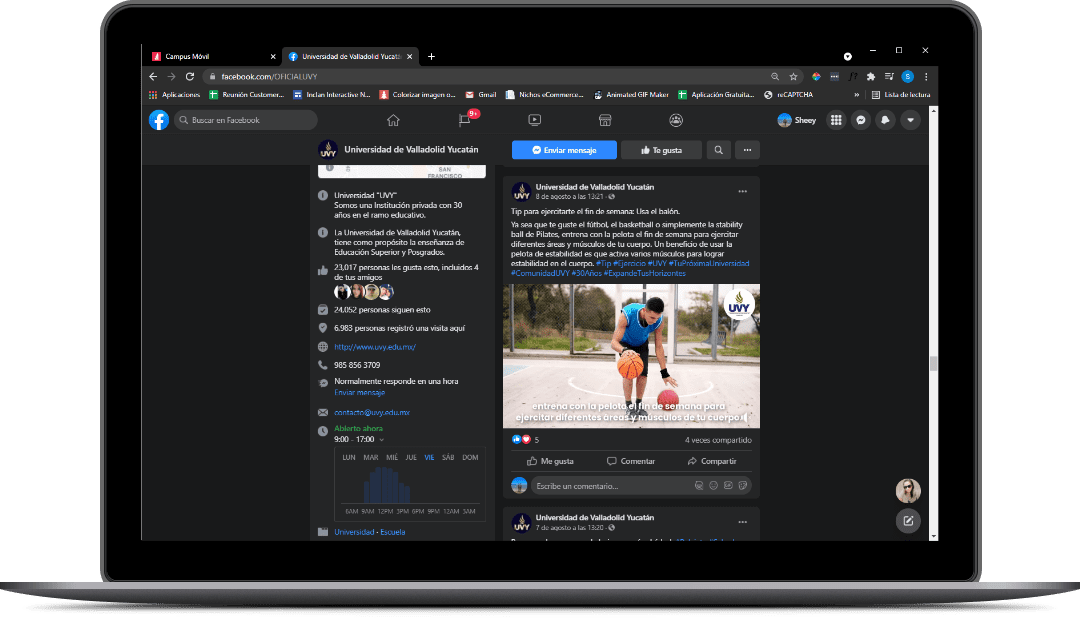Open the chat contact avatar bubble

point(908,491)
